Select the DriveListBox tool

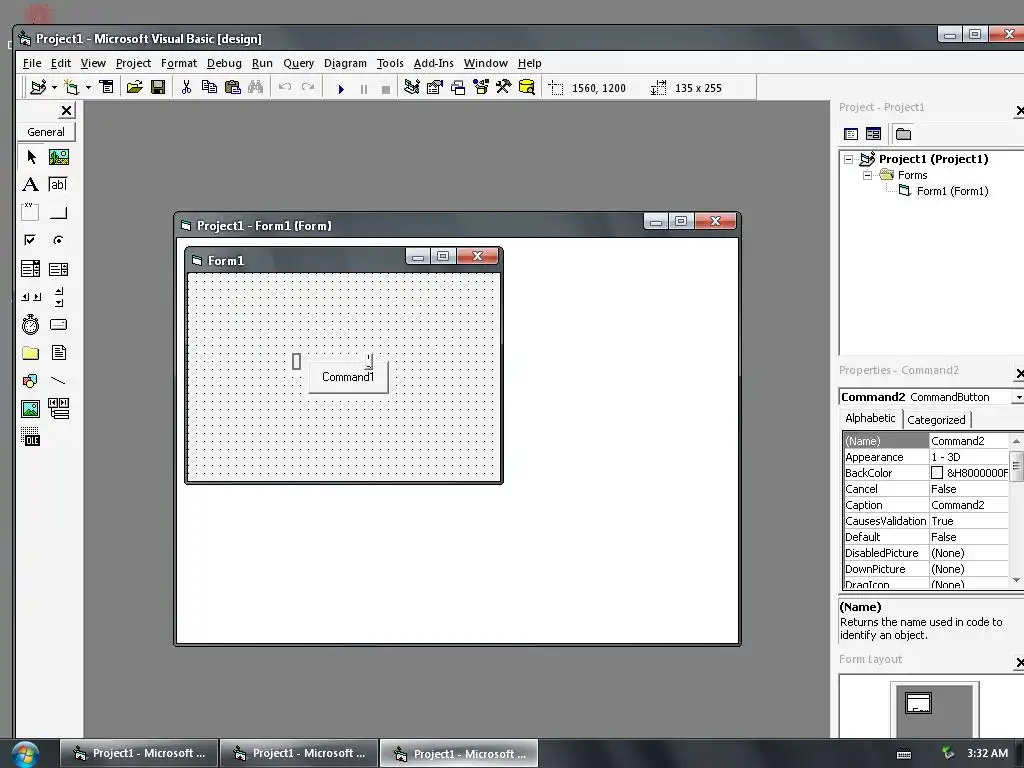[x=59, y=325]
